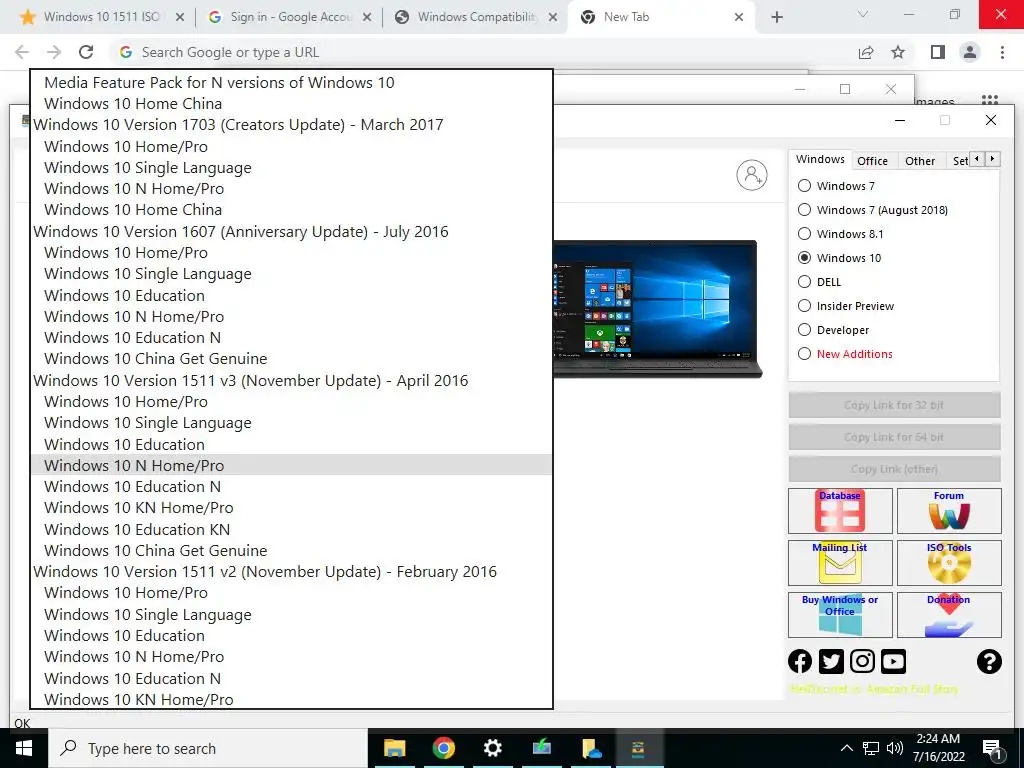The width and height of the screenshot is (1024, 768).
Task: Select Windows 10 Education KN in the list
Action: 137,529
